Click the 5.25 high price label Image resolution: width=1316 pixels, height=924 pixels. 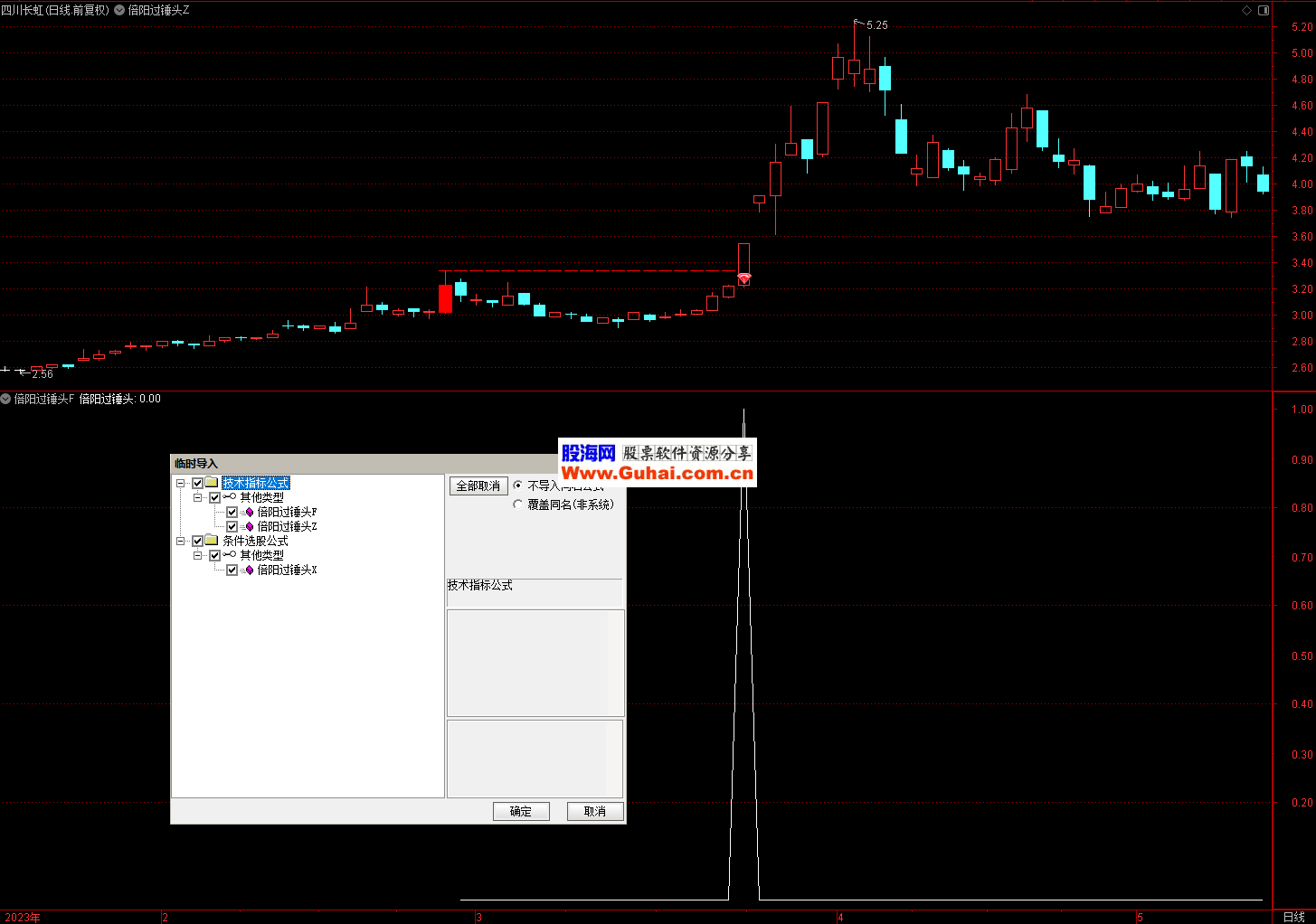coord(877,25)
